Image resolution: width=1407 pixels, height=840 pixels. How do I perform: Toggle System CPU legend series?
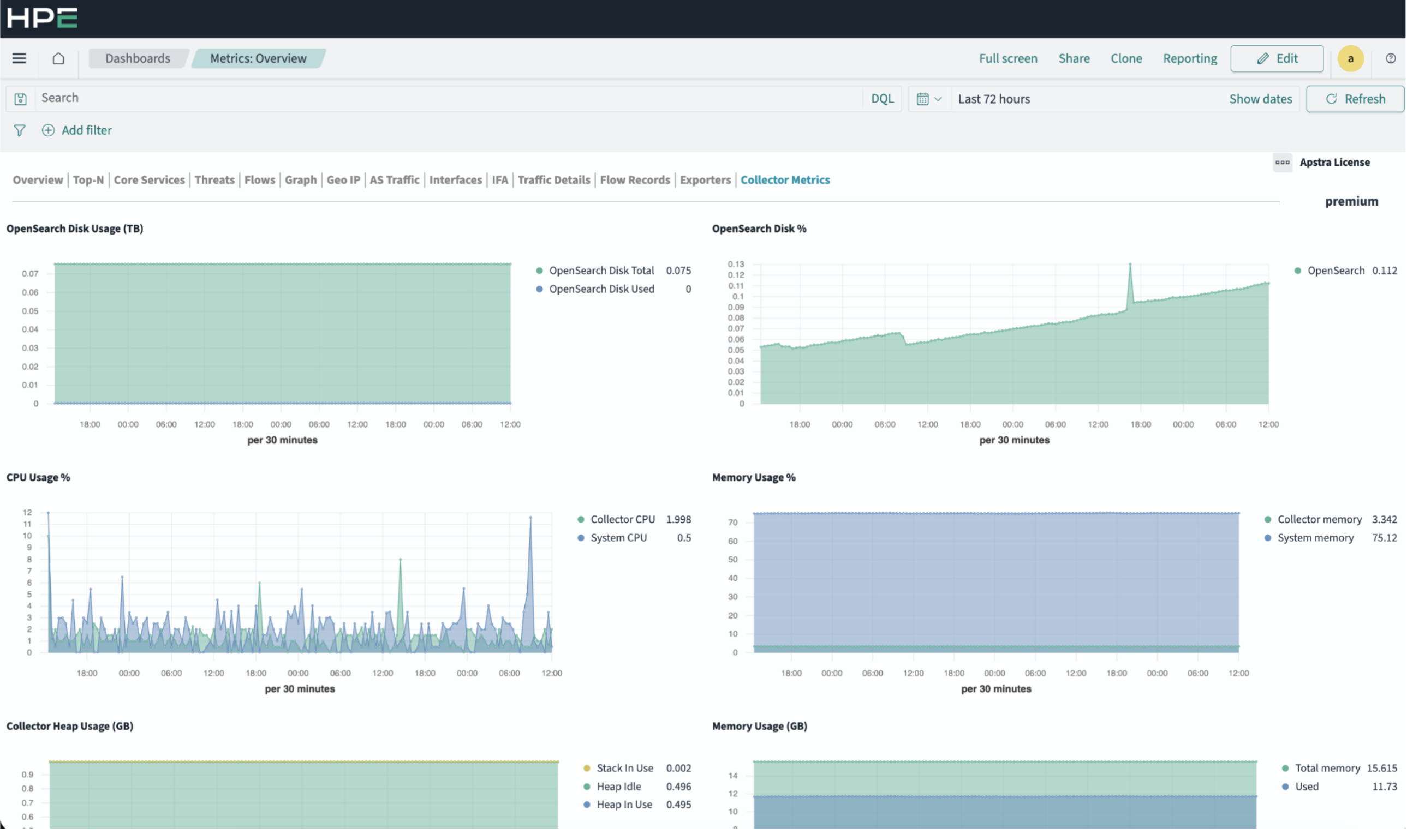618,538
